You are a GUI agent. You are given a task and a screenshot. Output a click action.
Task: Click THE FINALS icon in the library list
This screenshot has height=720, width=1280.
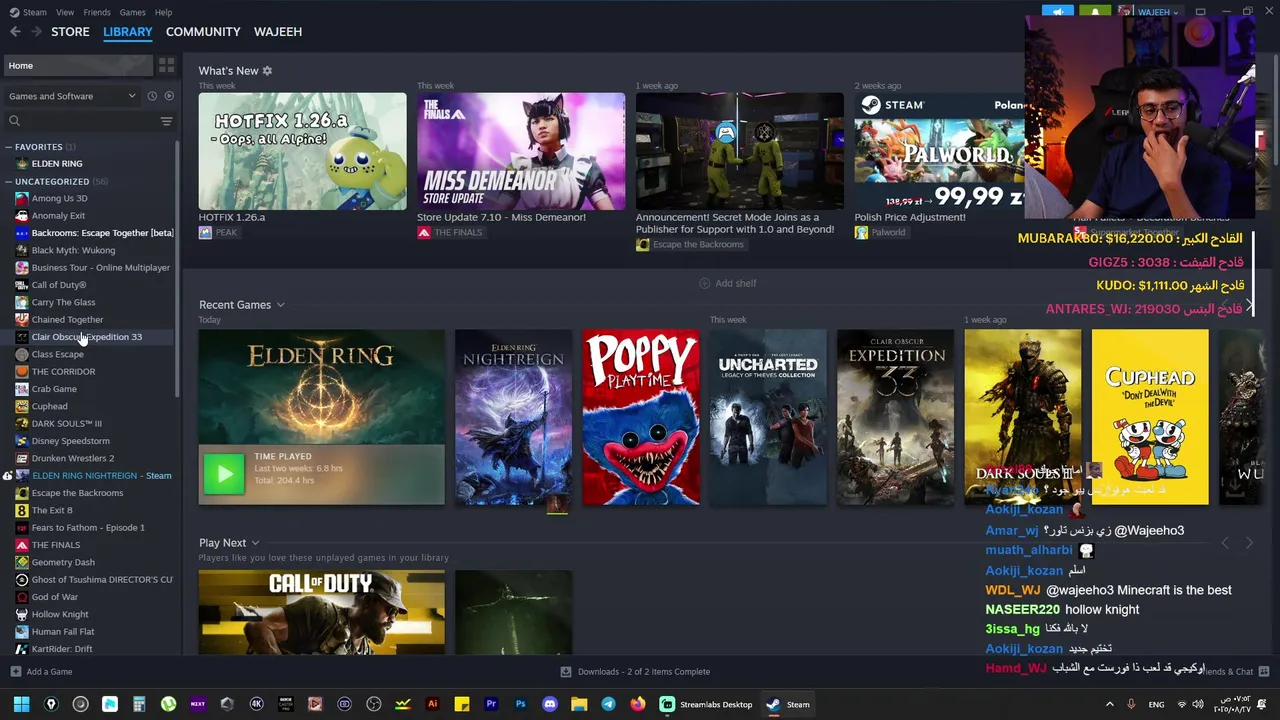pos(22,545)
